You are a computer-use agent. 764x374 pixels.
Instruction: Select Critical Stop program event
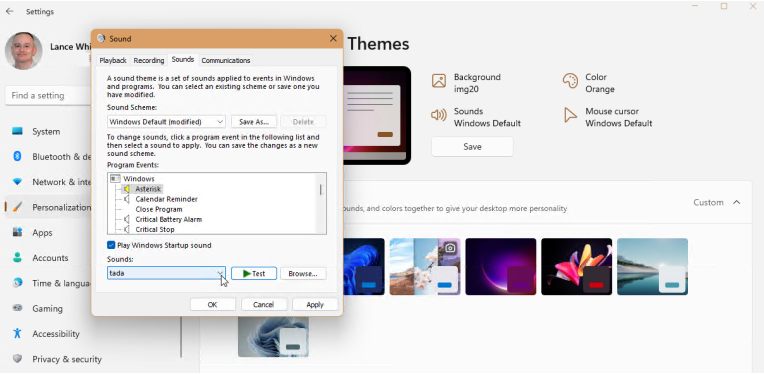(x=155, y=229)
